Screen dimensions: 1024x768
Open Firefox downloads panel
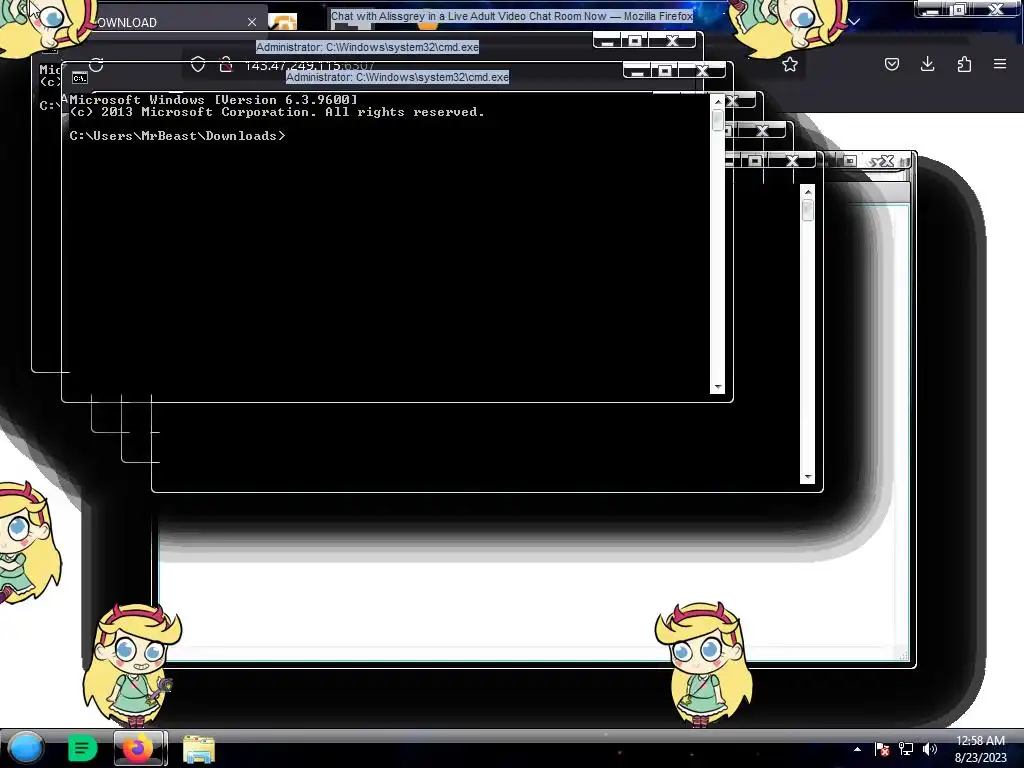(x=927, y=64)
